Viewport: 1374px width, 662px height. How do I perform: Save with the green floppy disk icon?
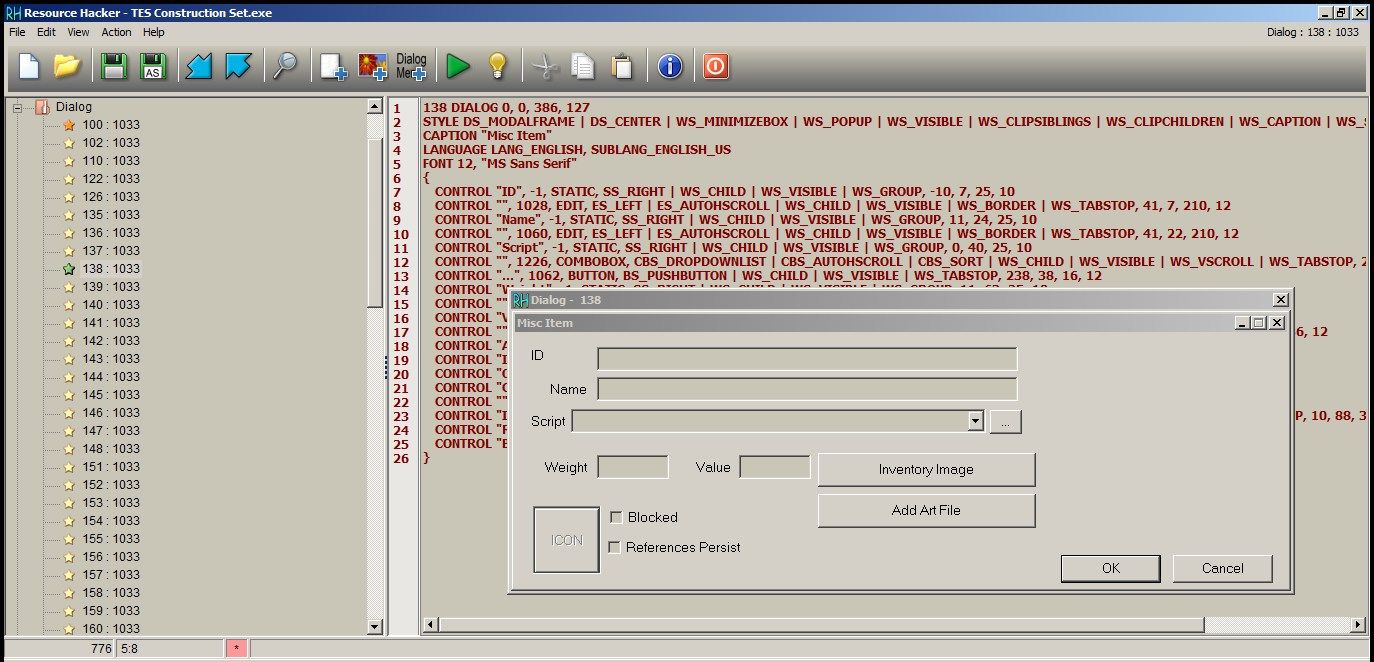[x=114, y=67]
